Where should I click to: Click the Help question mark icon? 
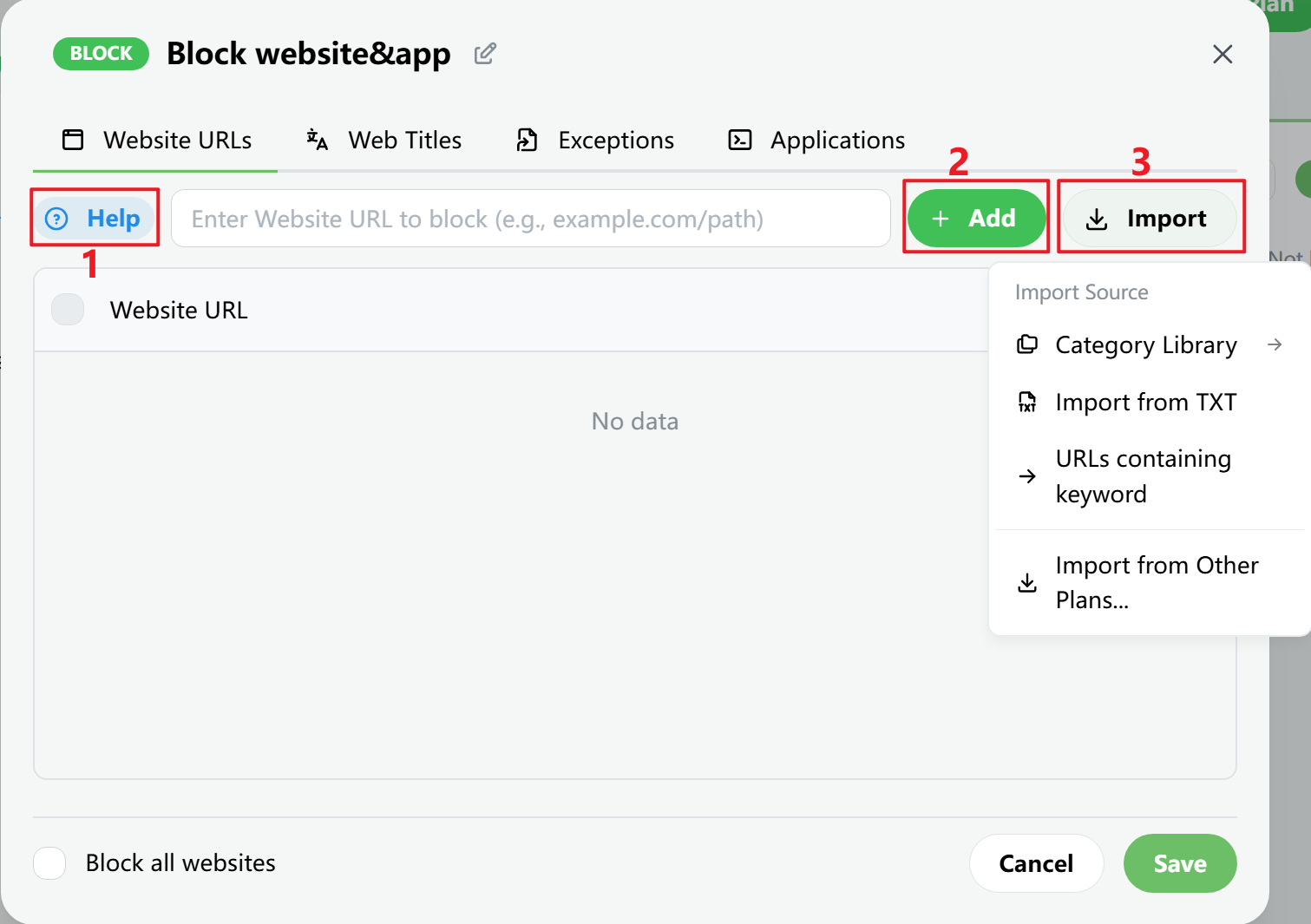pyautogui.click(x=56, y=219)
